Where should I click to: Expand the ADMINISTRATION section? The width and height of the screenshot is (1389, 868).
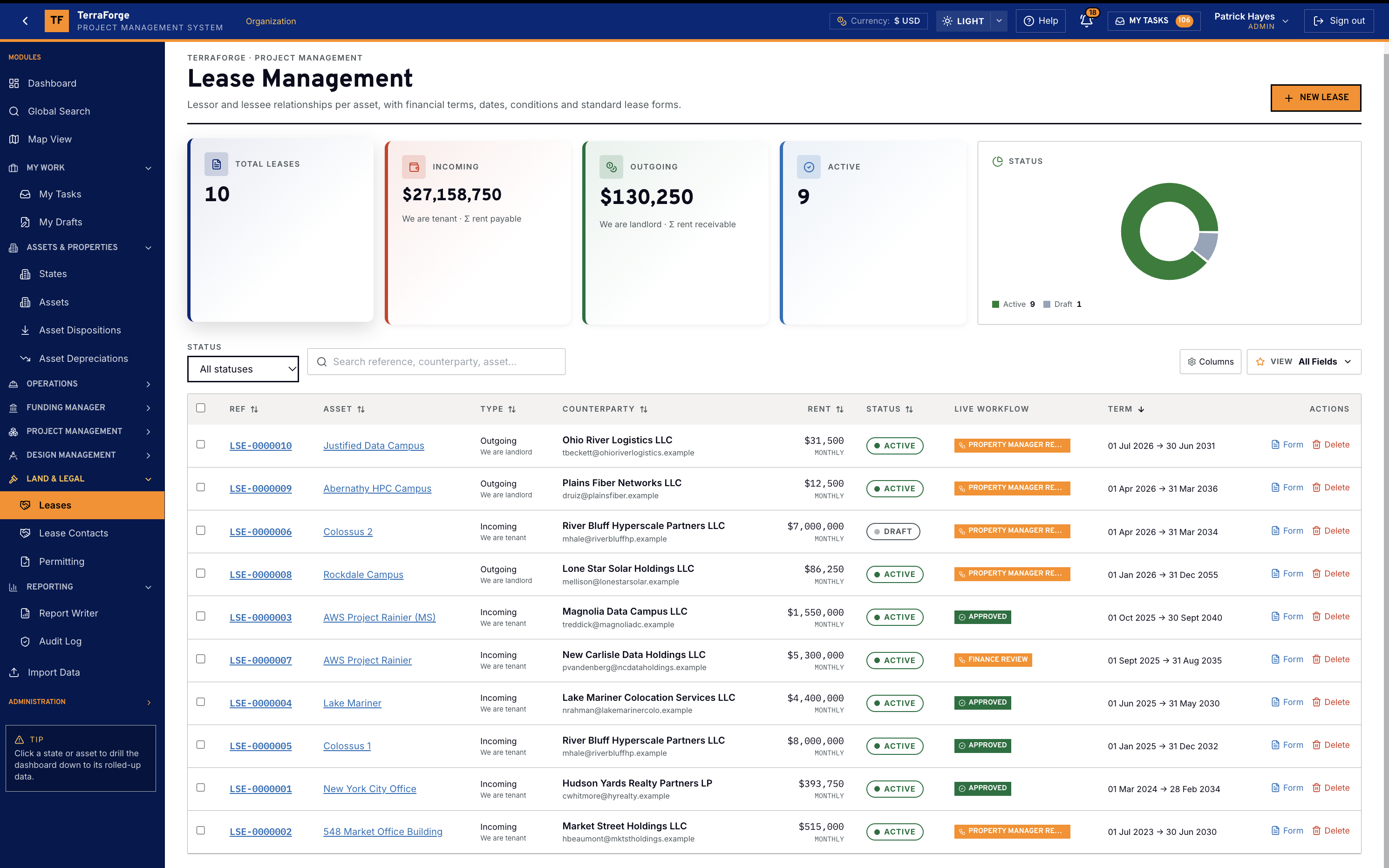pos(82,701)
